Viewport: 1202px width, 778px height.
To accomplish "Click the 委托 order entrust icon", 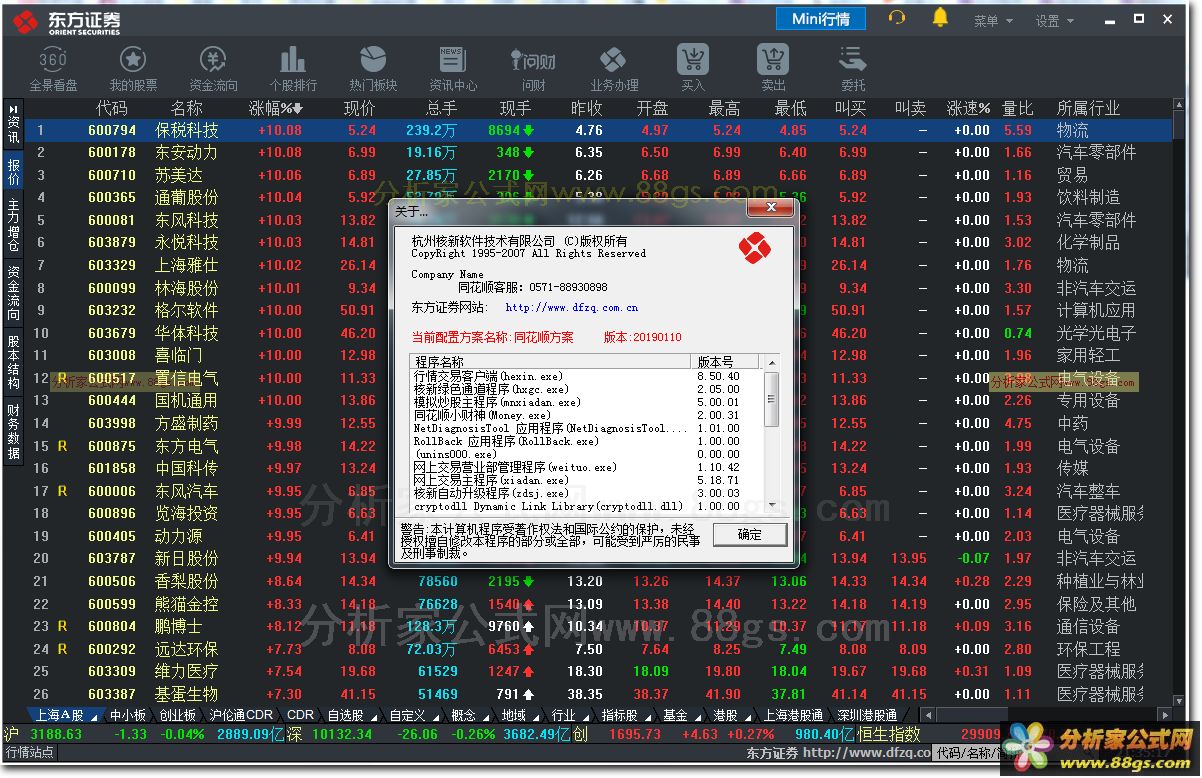I will 853,58.
